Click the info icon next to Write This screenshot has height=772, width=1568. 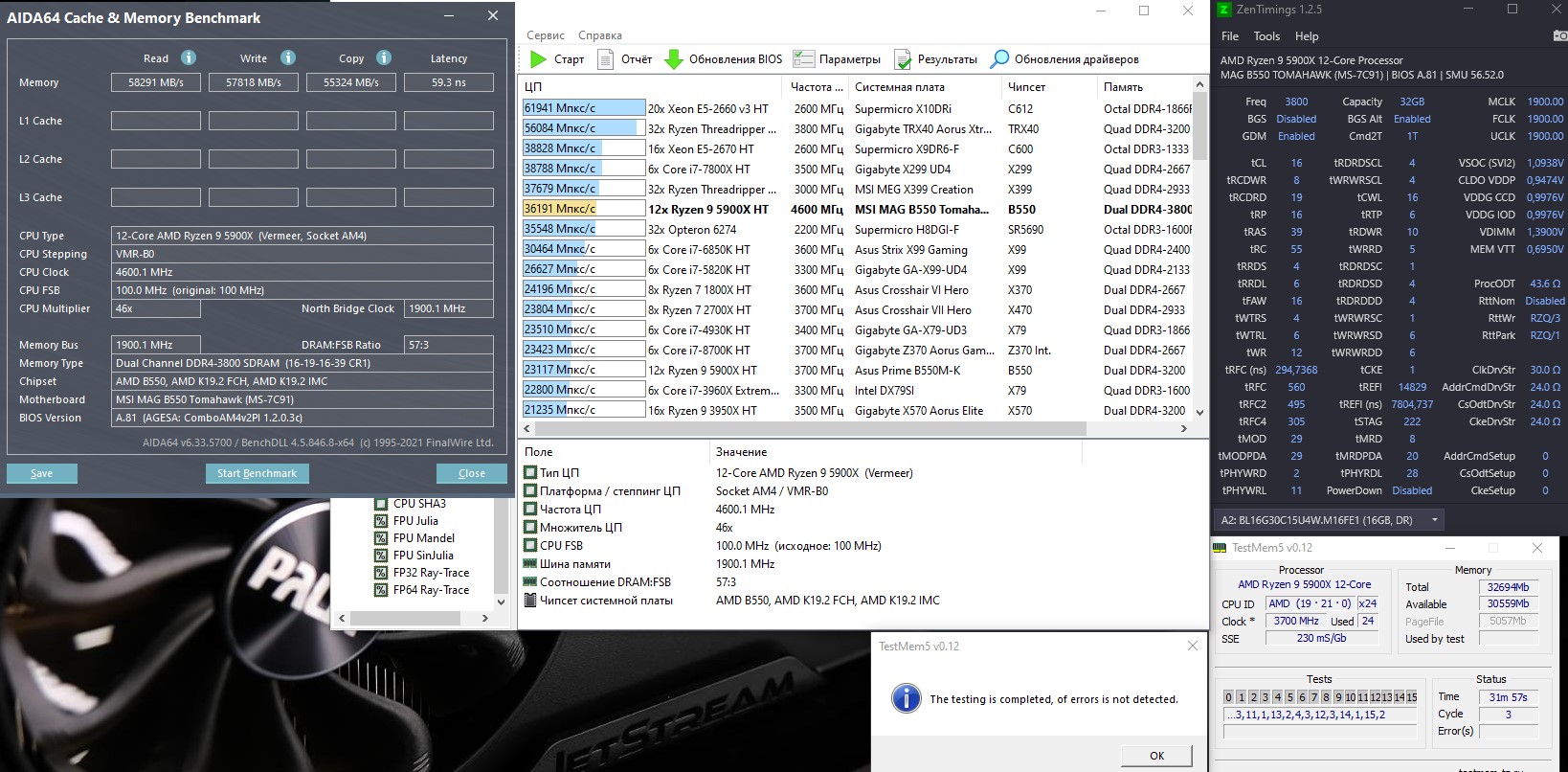click(288, 57)
